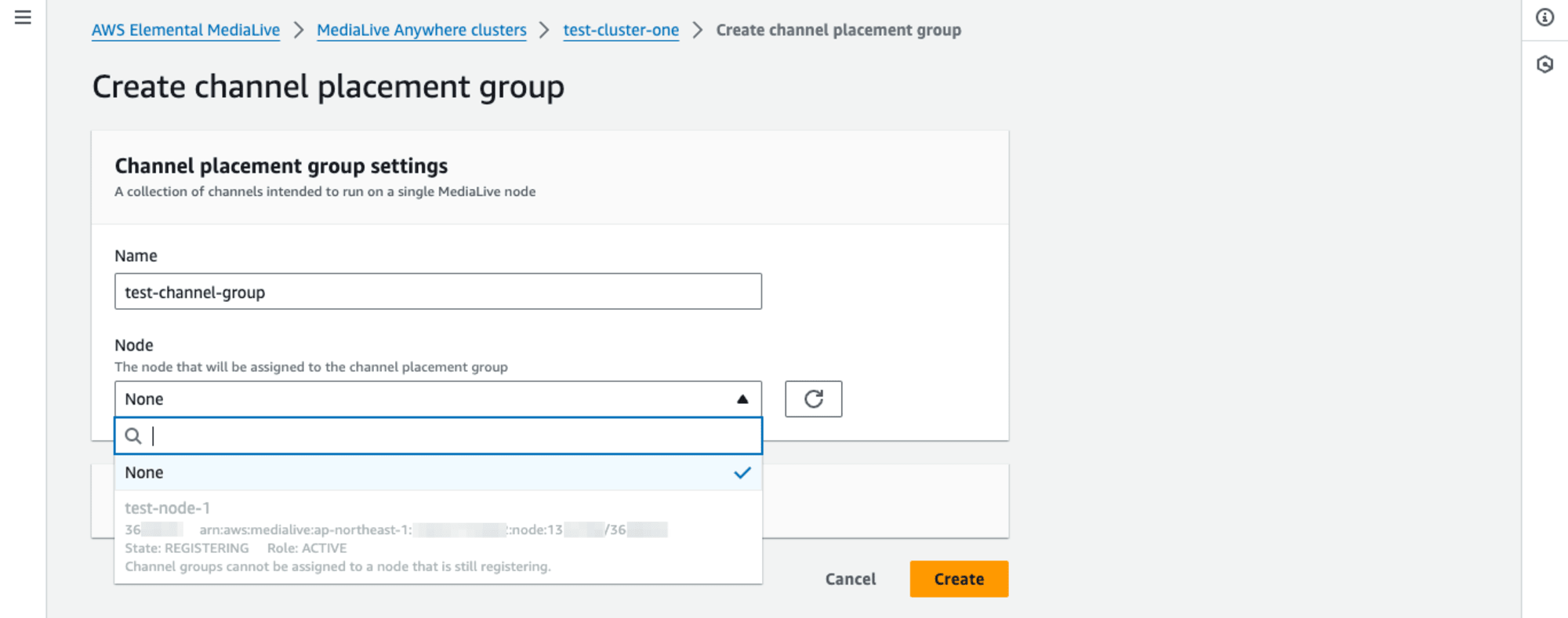1568x618 pixels.
Task: Cancel the channel placement group creation
Action: [851, 579]
